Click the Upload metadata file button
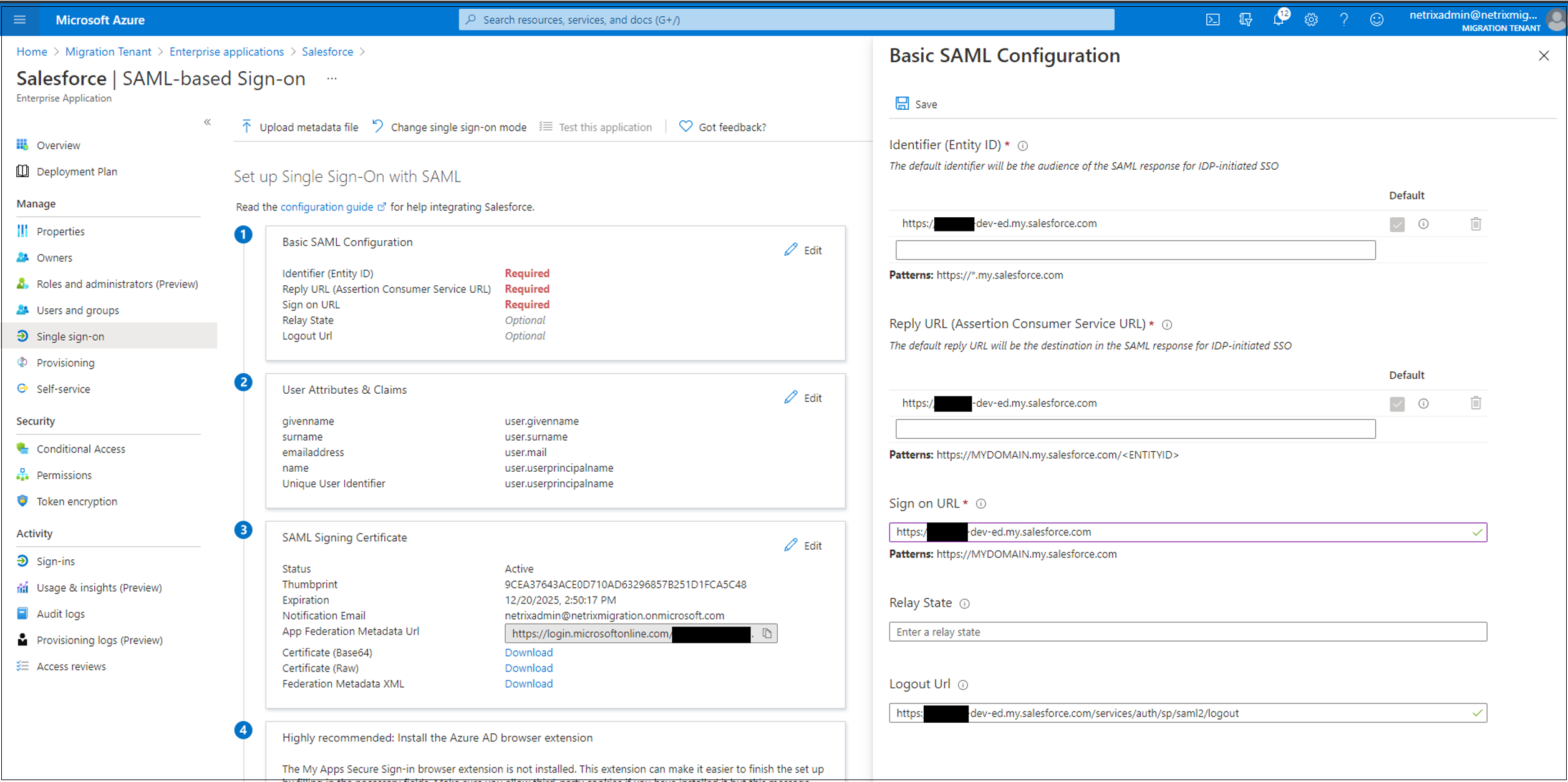The width and height of the screenshot is (1568, 782). [x=299, y=127]
